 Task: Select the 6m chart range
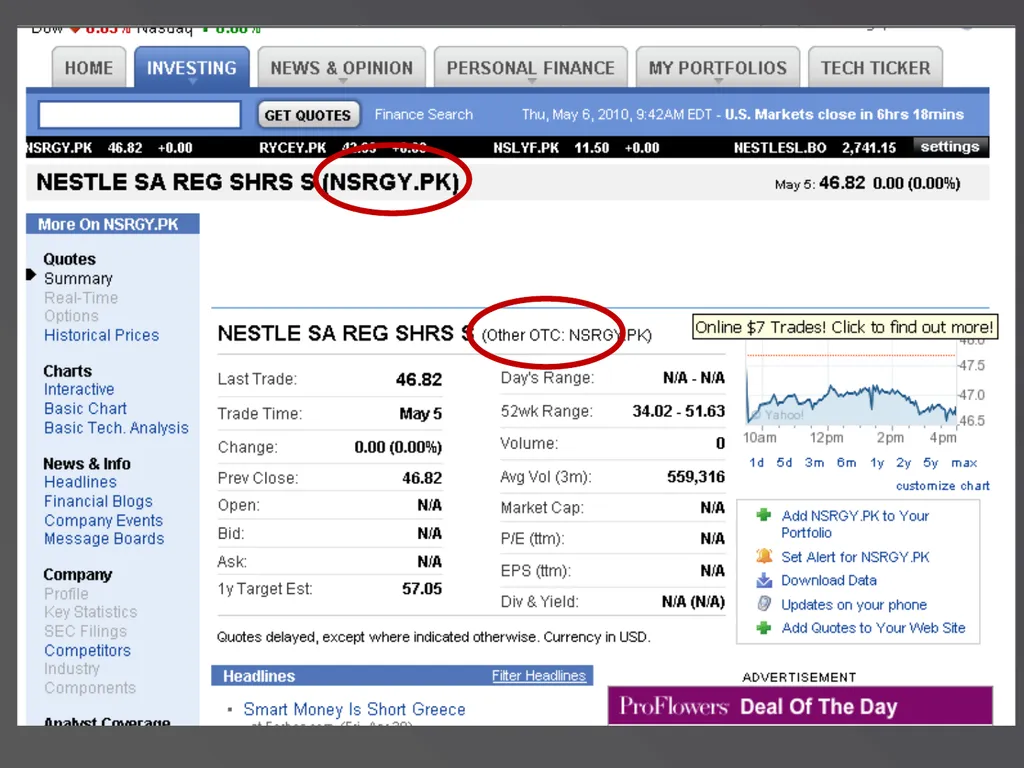tap(846, 462)
